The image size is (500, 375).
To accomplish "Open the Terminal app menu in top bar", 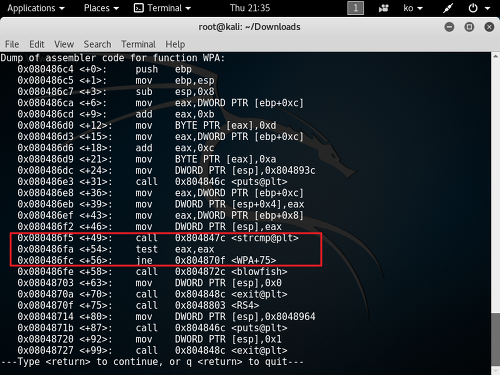I will point(162,8).
